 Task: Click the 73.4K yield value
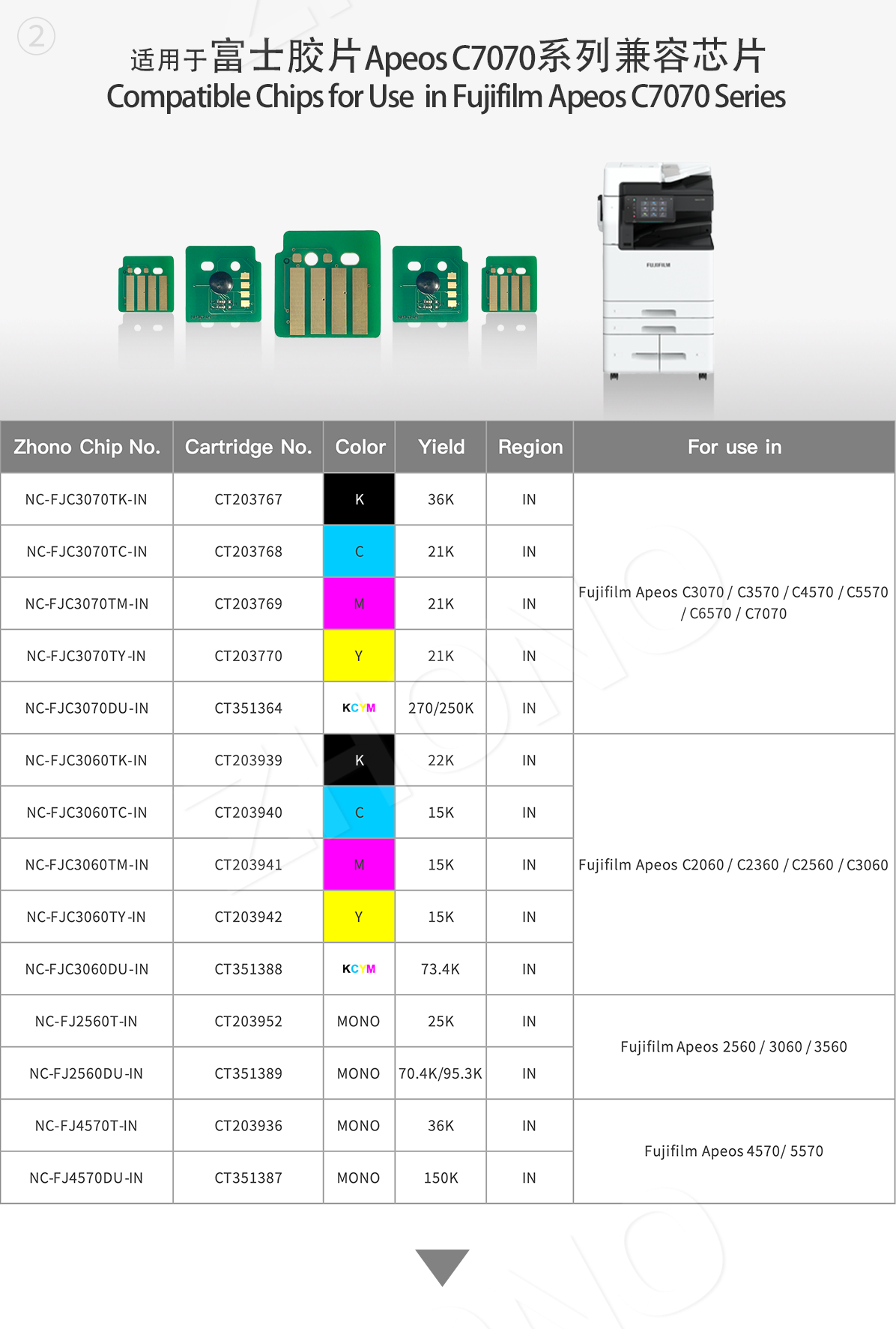[x=441, y=969]
